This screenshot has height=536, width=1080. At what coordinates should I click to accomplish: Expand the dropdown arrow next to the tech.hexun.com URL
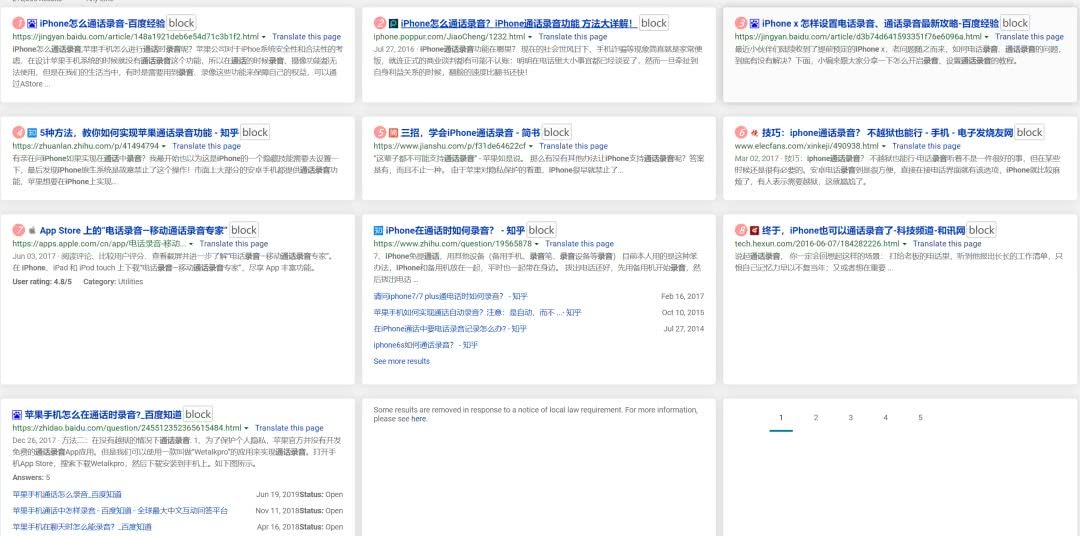pyautogui.click(x=878, y=244)
